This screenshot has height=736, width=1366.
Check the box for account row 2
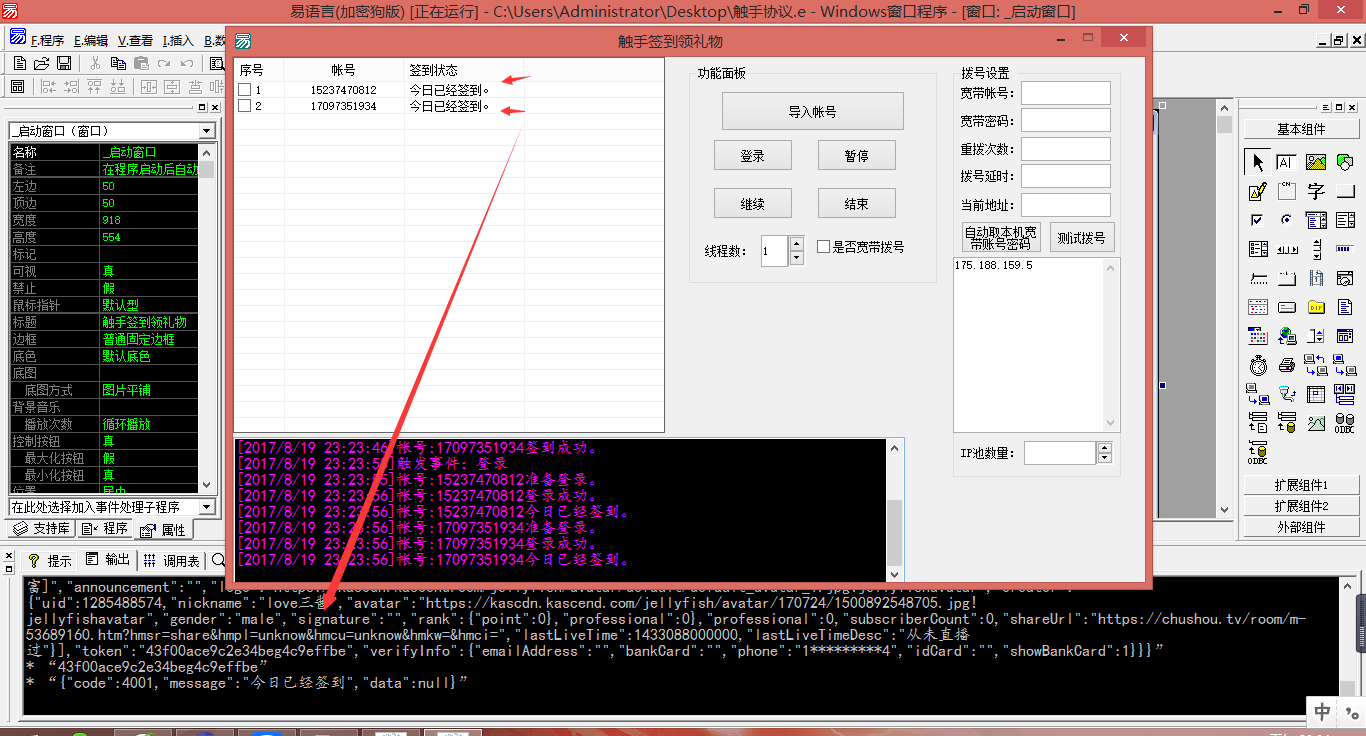pos(244,106)
